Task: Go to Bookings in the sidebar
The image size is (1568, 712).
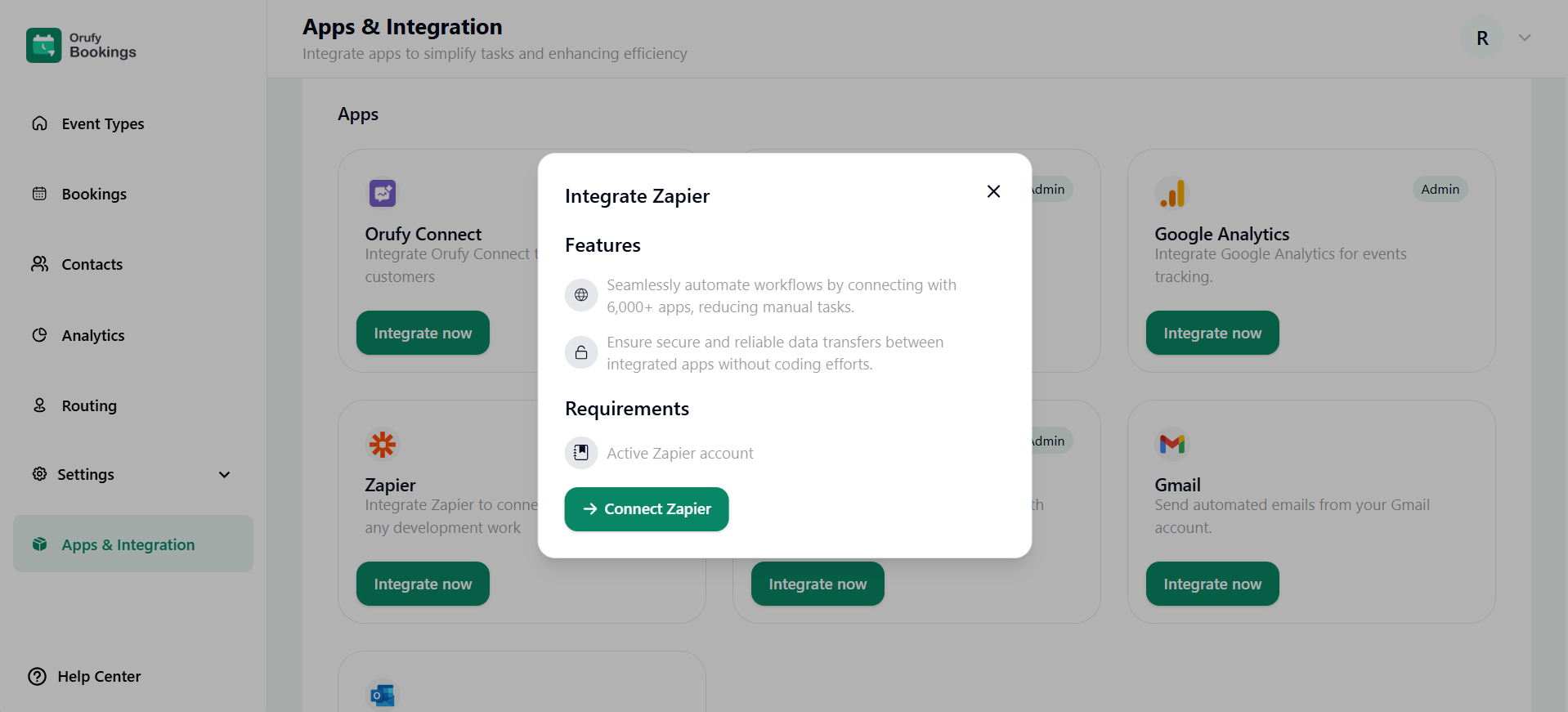Action: (94, 195)
